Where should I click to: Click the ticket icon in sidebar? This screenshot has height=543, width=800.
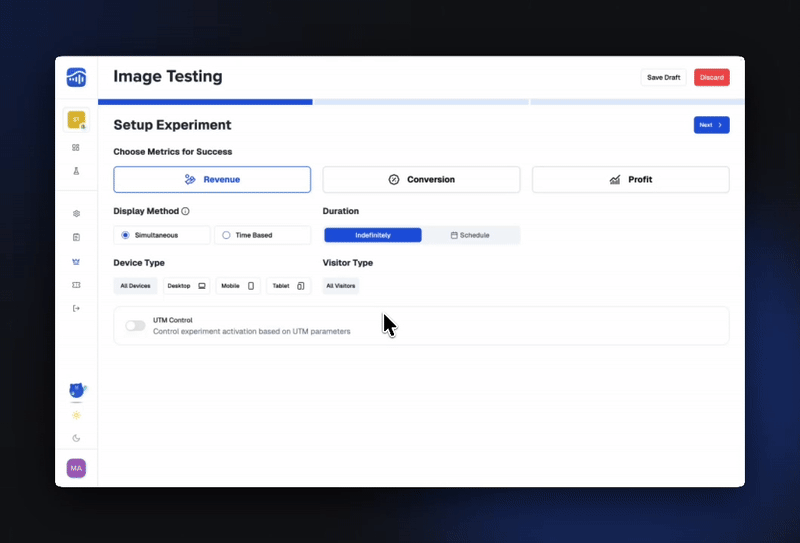(x=76, y=285)
